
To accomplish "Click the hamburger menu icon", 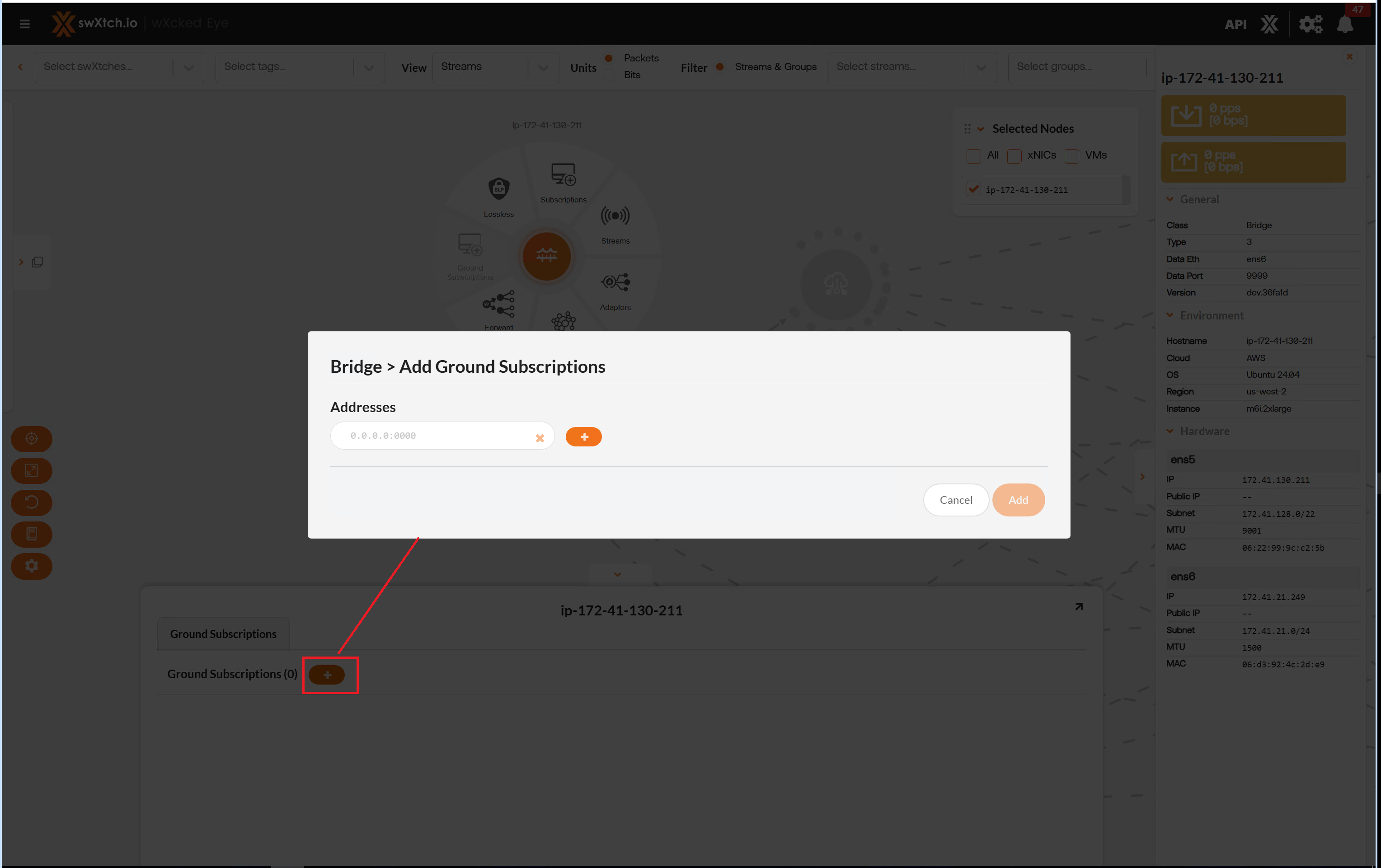I will pos(25,23).
